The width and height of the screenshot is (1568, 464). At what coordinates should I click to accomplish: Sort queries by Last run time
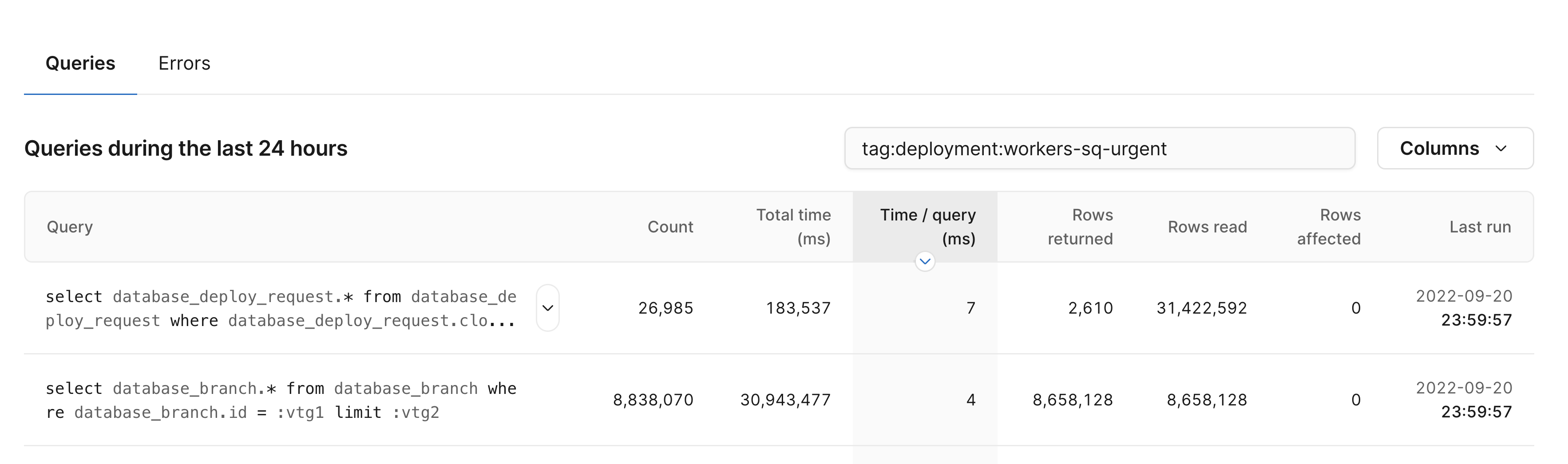pos(1481,226)
